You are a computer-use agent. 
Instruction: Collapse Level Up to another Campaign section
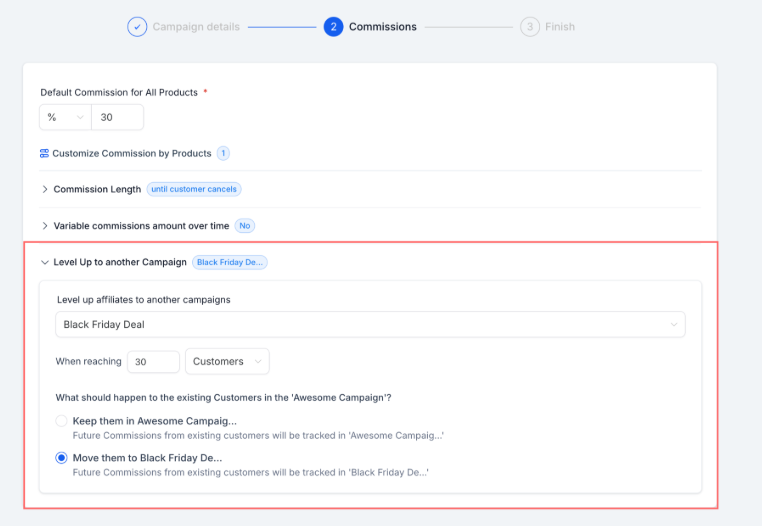tap(120, 262)
